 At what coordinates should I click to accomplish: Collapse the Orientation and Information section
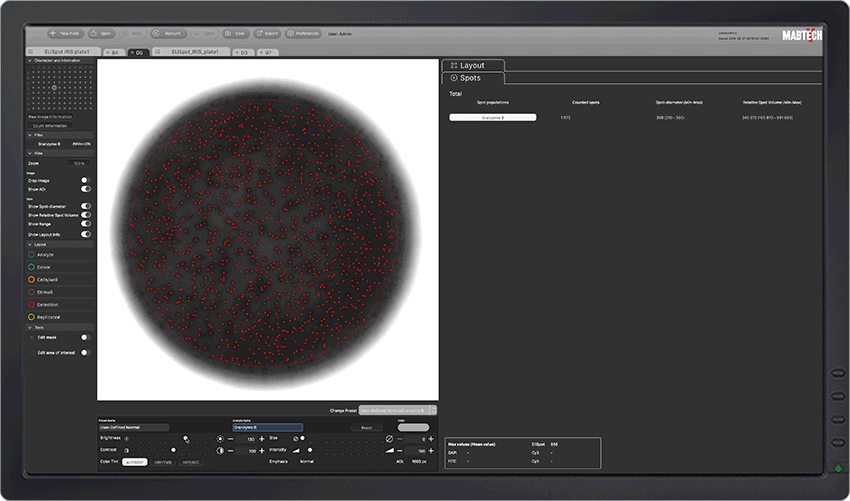[x=30, y=60]
